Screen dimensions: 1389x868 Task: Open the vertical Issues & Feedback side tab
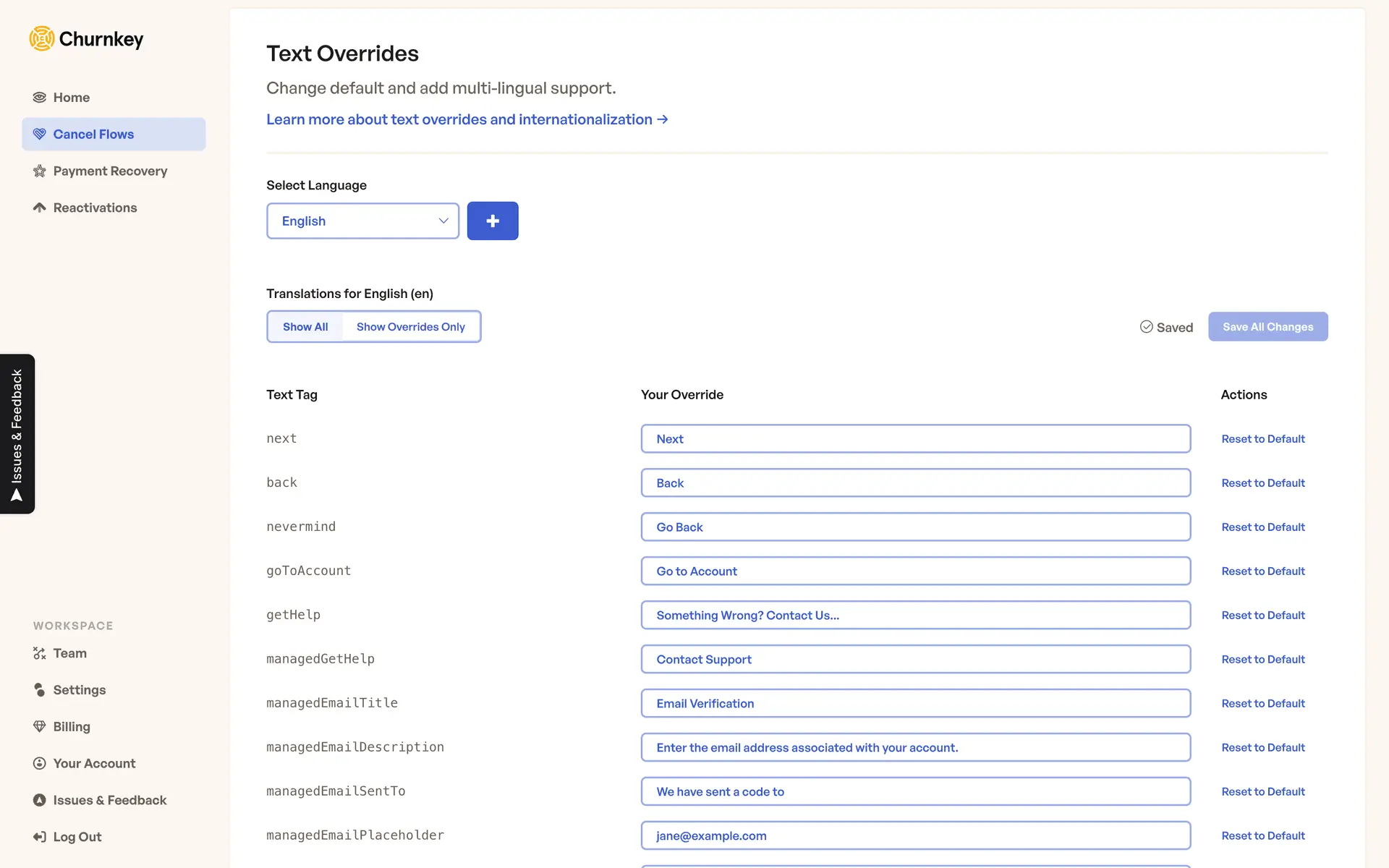17,434
